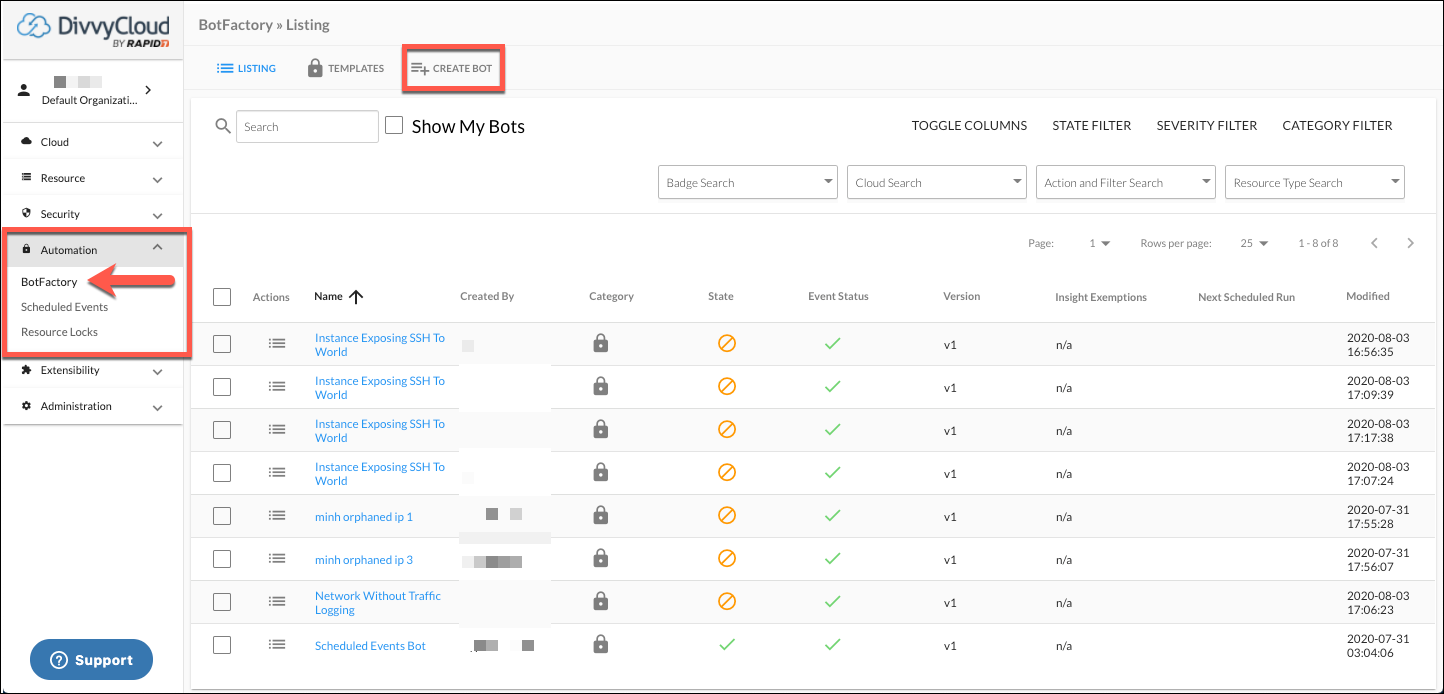Click the Extensibility puzzle icon in sidebar
Screen dimensions: 1444x694
pos(27,369)
